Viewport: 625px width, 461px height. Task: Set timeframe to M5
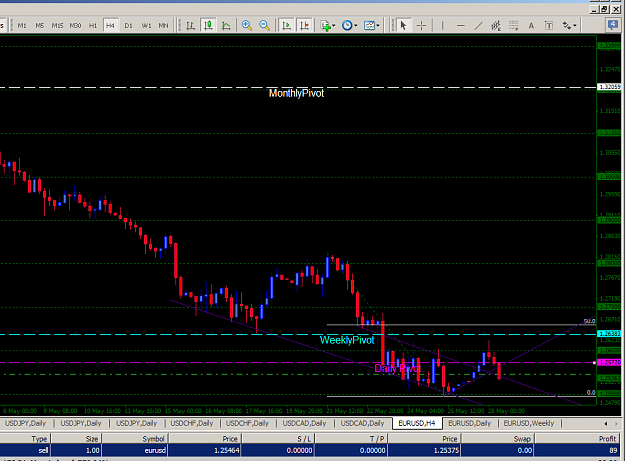(39, 26)
